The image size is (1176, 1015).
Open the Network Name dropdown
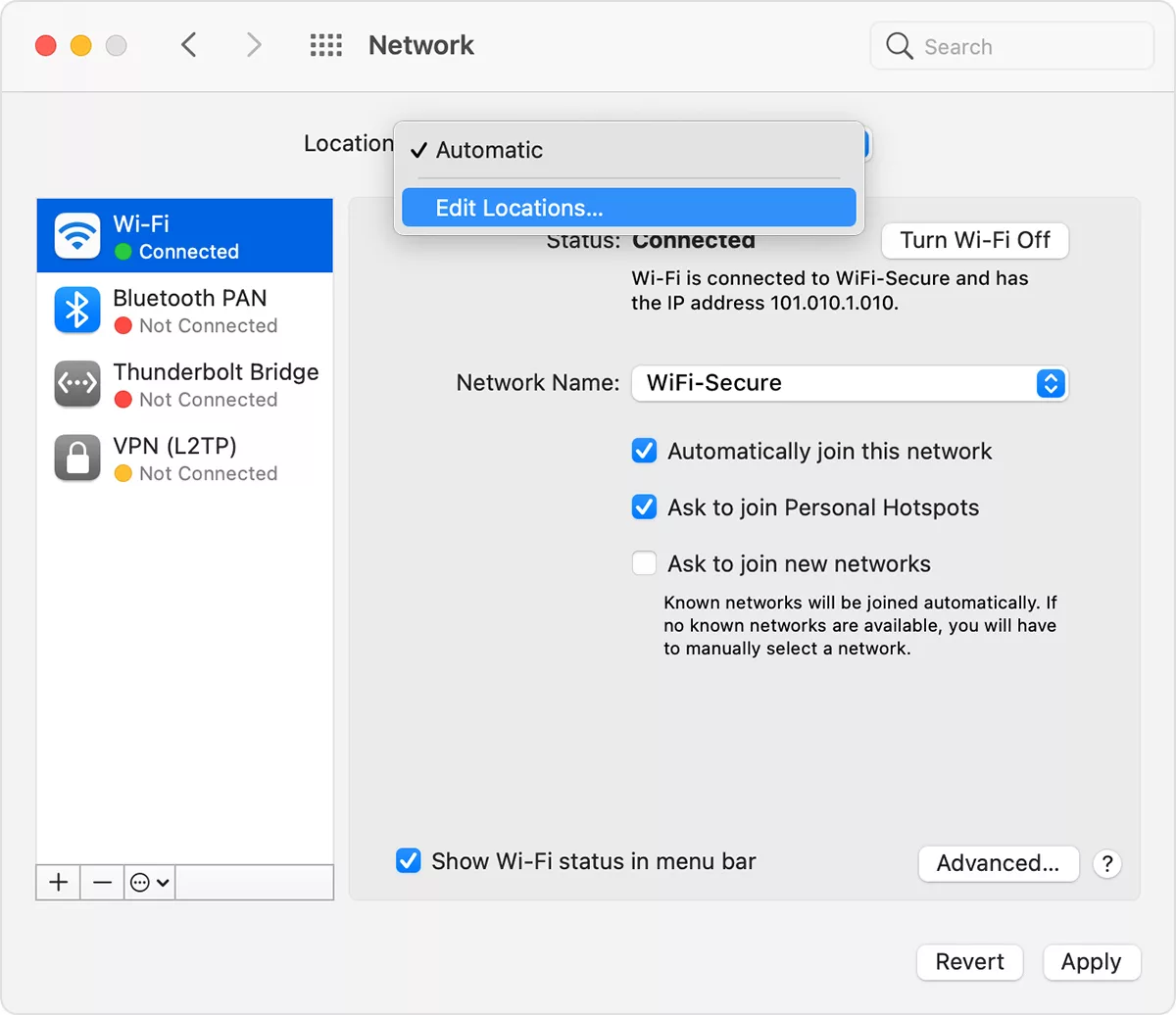(1050, 383)
